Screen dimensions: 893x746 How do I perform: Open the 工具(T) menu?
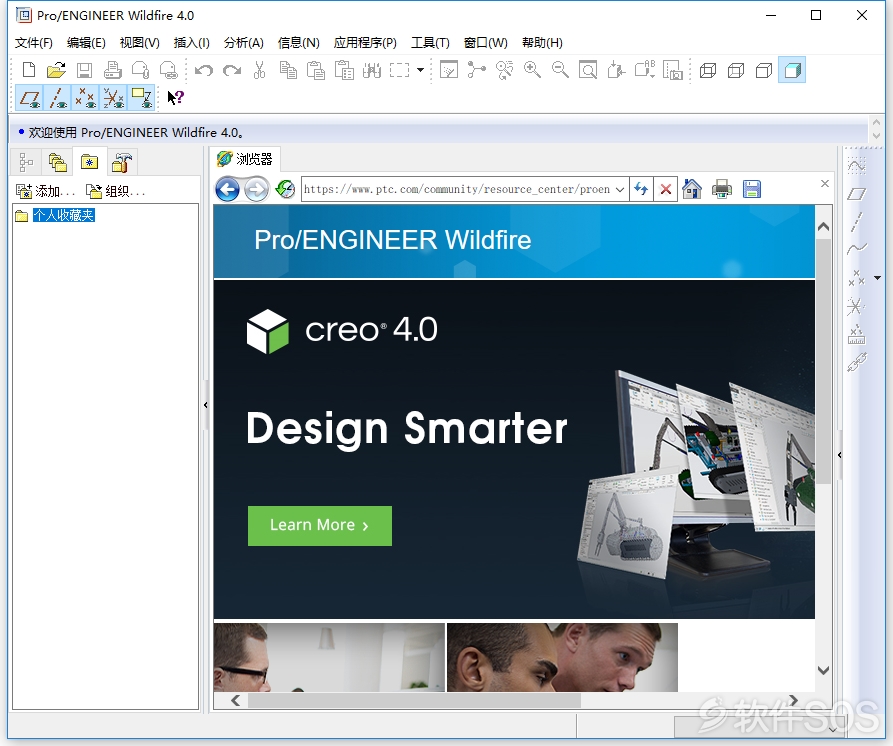coord(430,43)
